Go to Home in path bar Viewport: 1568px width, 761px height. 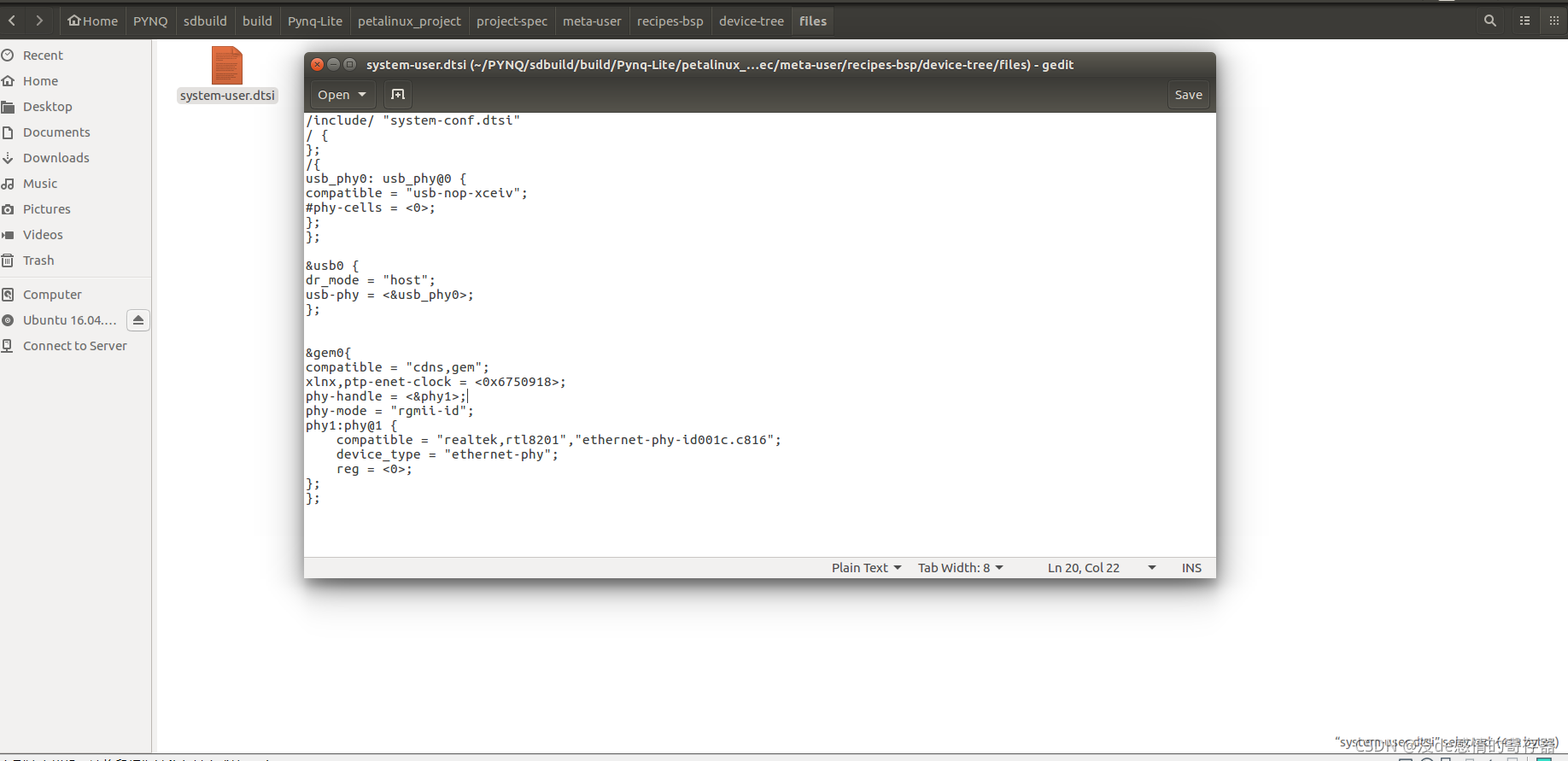click(x=93, y=20)
